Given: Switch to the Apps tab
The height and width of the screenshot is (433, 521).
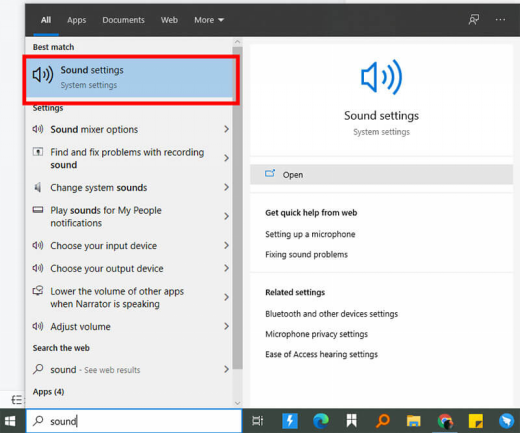Looking at the screenshot, I should (x=76, y=20).
